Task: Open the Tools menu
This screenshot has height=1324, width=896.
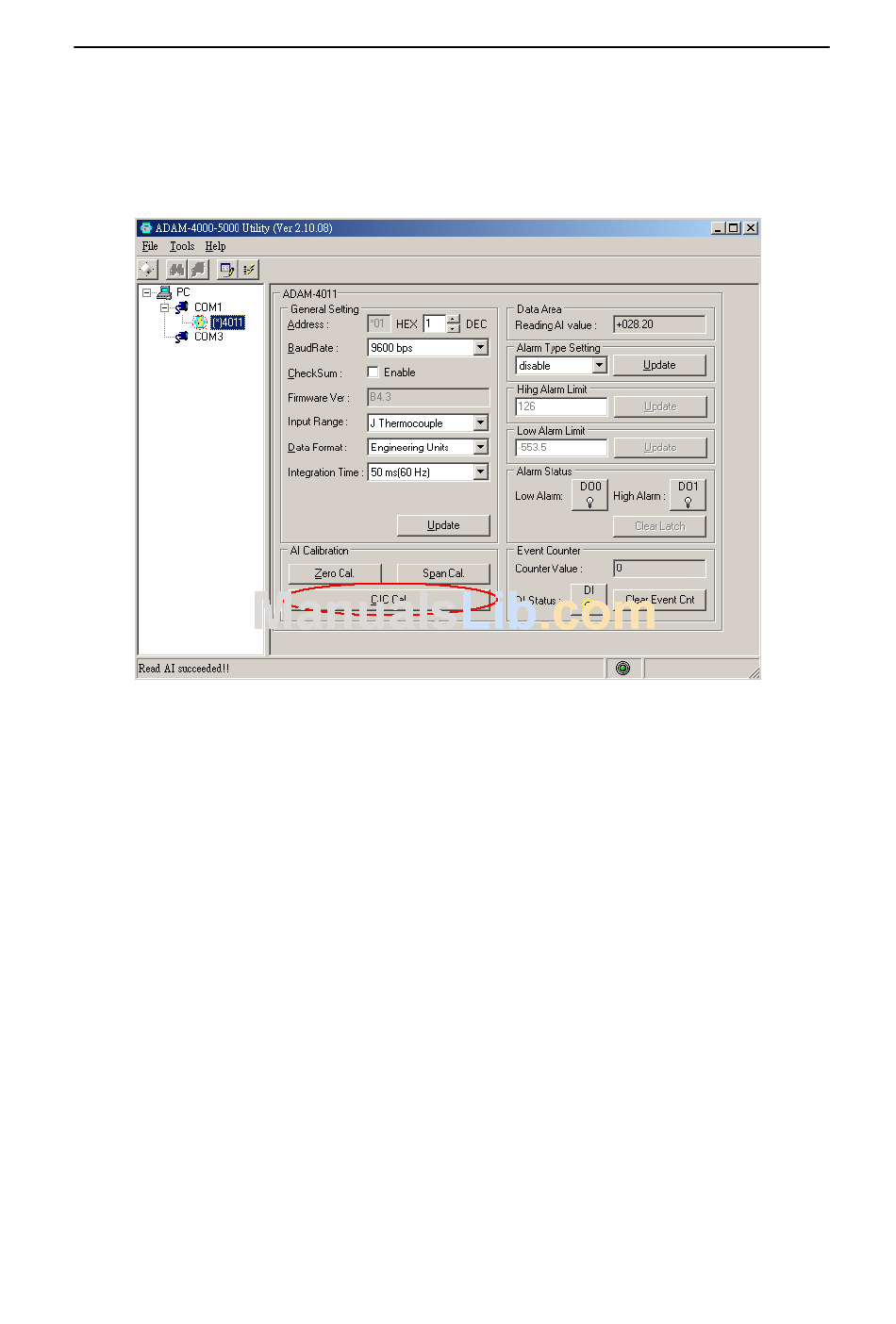Action: [182, 246]
